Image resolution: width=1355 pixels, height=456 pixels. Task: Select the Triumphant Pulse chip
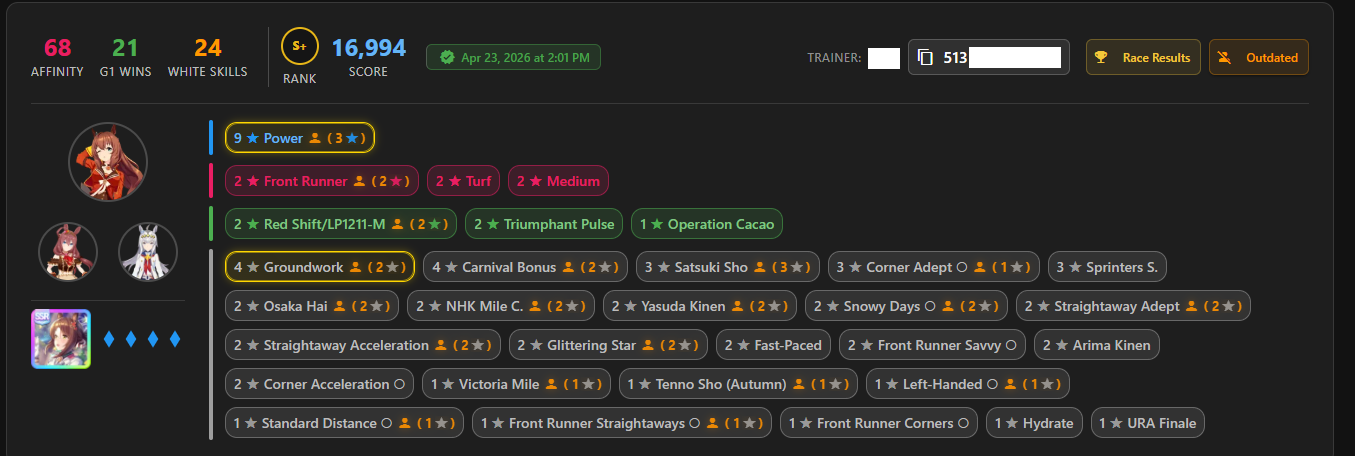click(544, 224)
